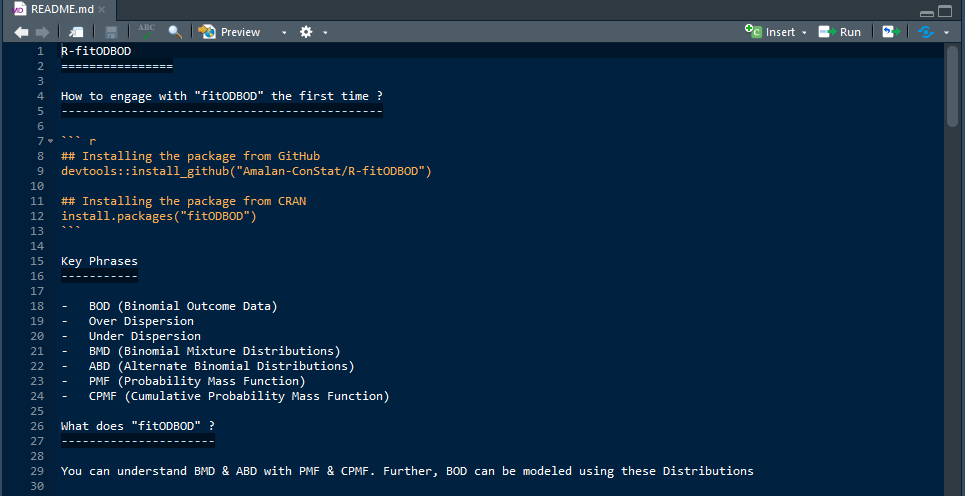This screenshot has height=496, width=965.
Task: Place cursor on the "R-fitODBOD" title line
Action: pos(96,51)
